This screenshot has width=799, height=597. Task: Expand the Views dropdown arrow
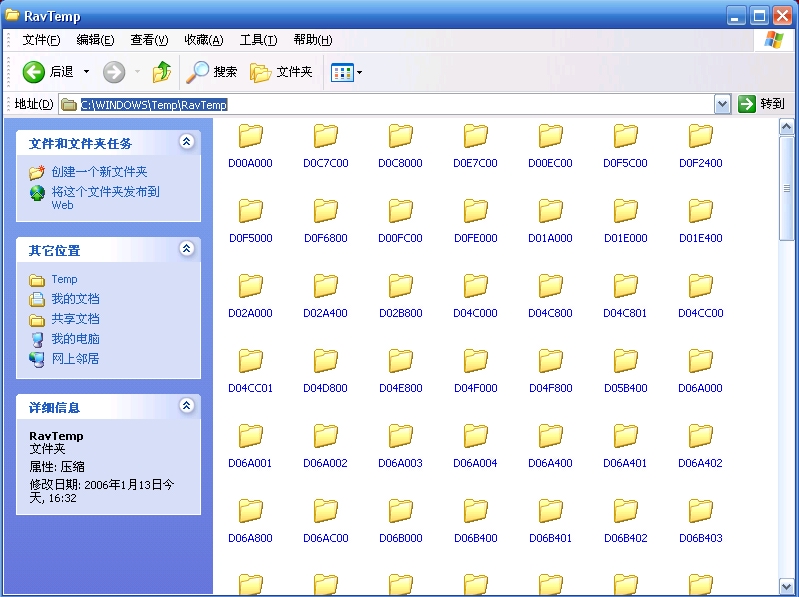point(360,72)
